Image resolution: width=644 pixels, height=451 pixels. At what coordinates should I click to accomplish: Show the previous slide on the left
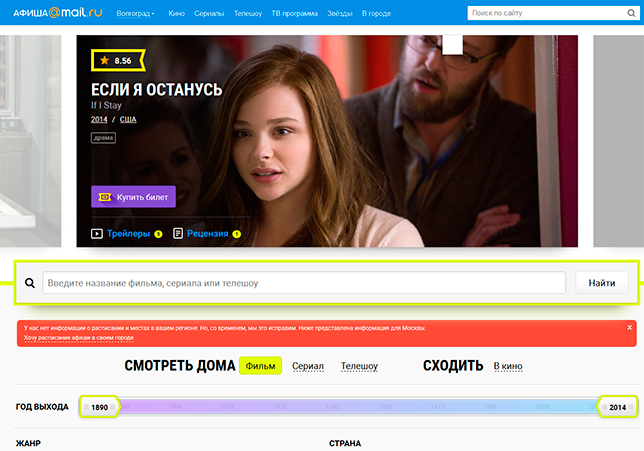(x=30, y=141)
